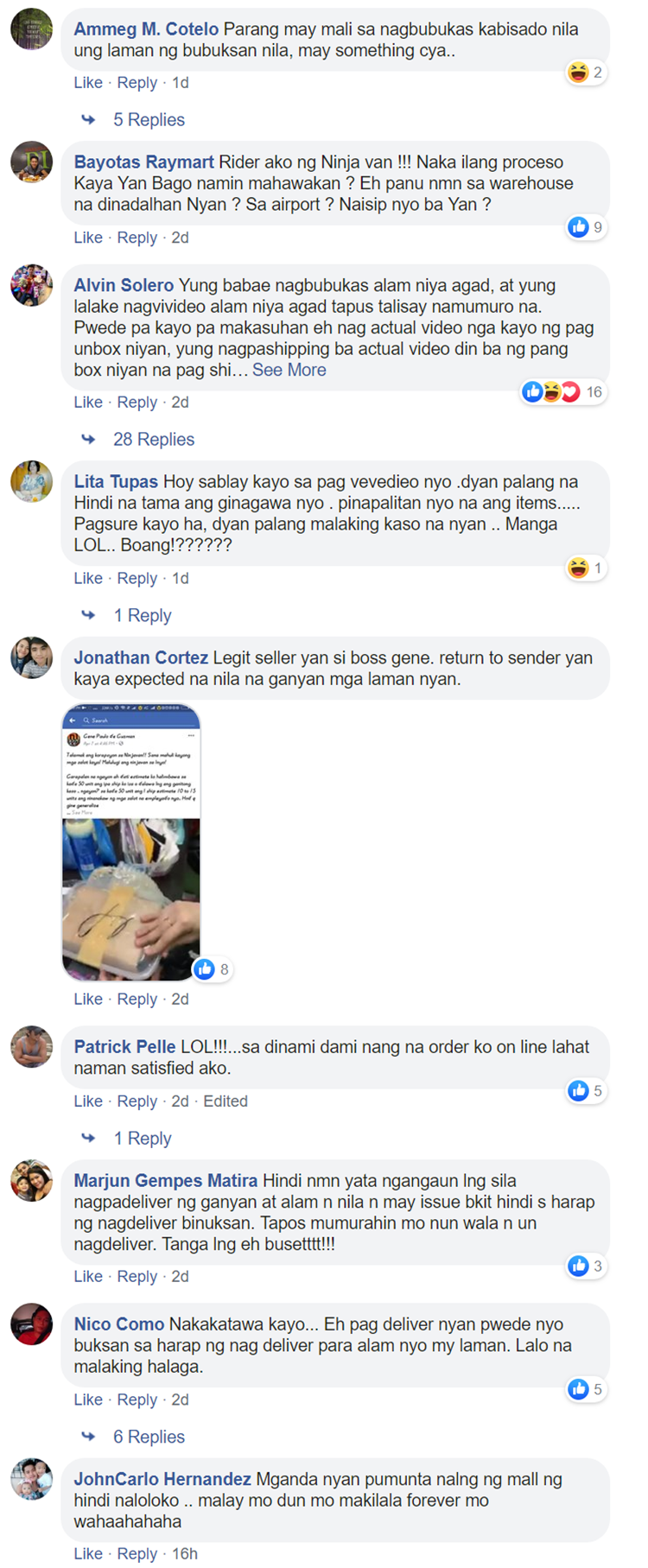Screen dimensions: 648x1568
Task: View likes on Marjun Gempes Matira's comment
Action: click(x=586, y=1266)
